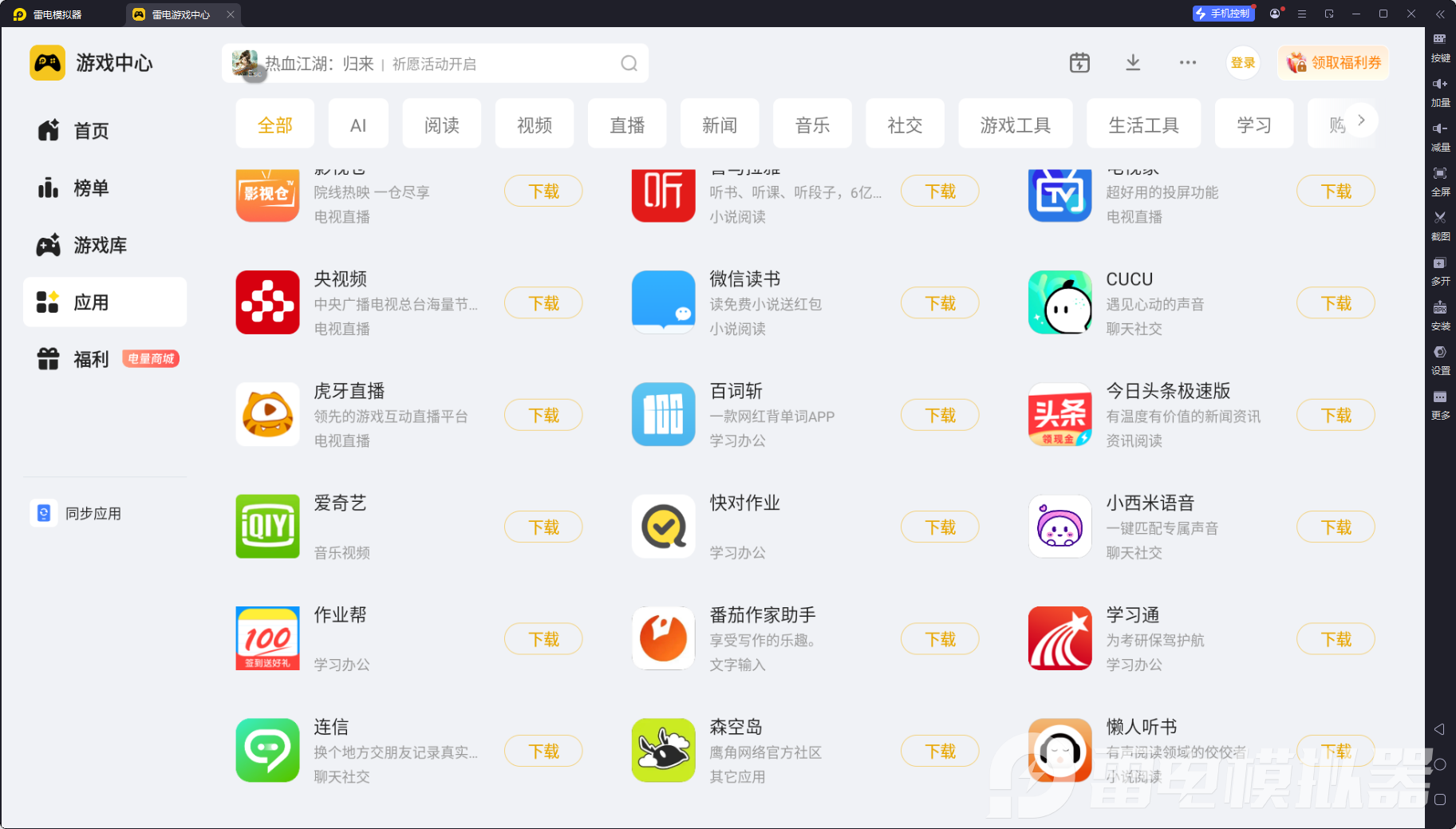The width and height of the screenshot is (1456, 829).
Task: Select the 阅读 category tab
Action: coord(442,124)
